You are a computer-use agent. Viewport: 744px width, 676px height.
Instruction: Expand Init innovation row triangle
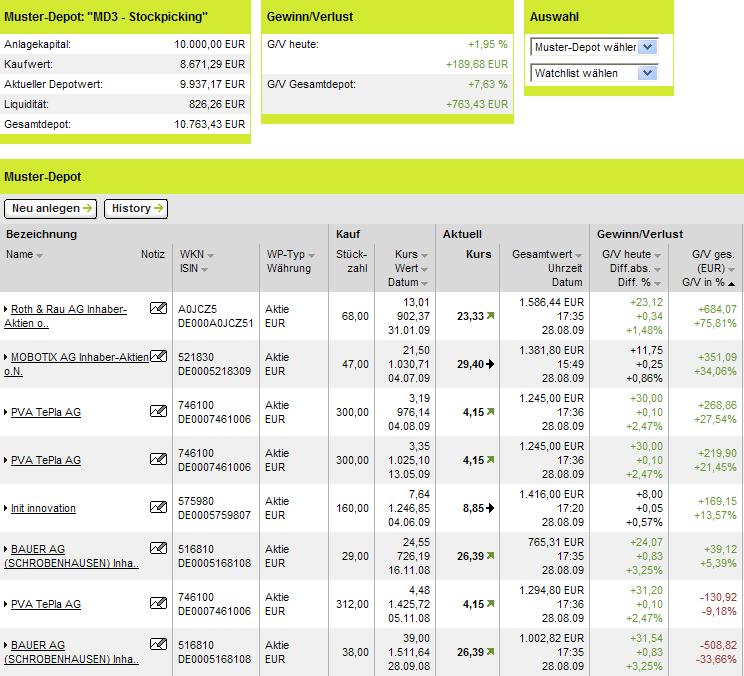[6, 508]
